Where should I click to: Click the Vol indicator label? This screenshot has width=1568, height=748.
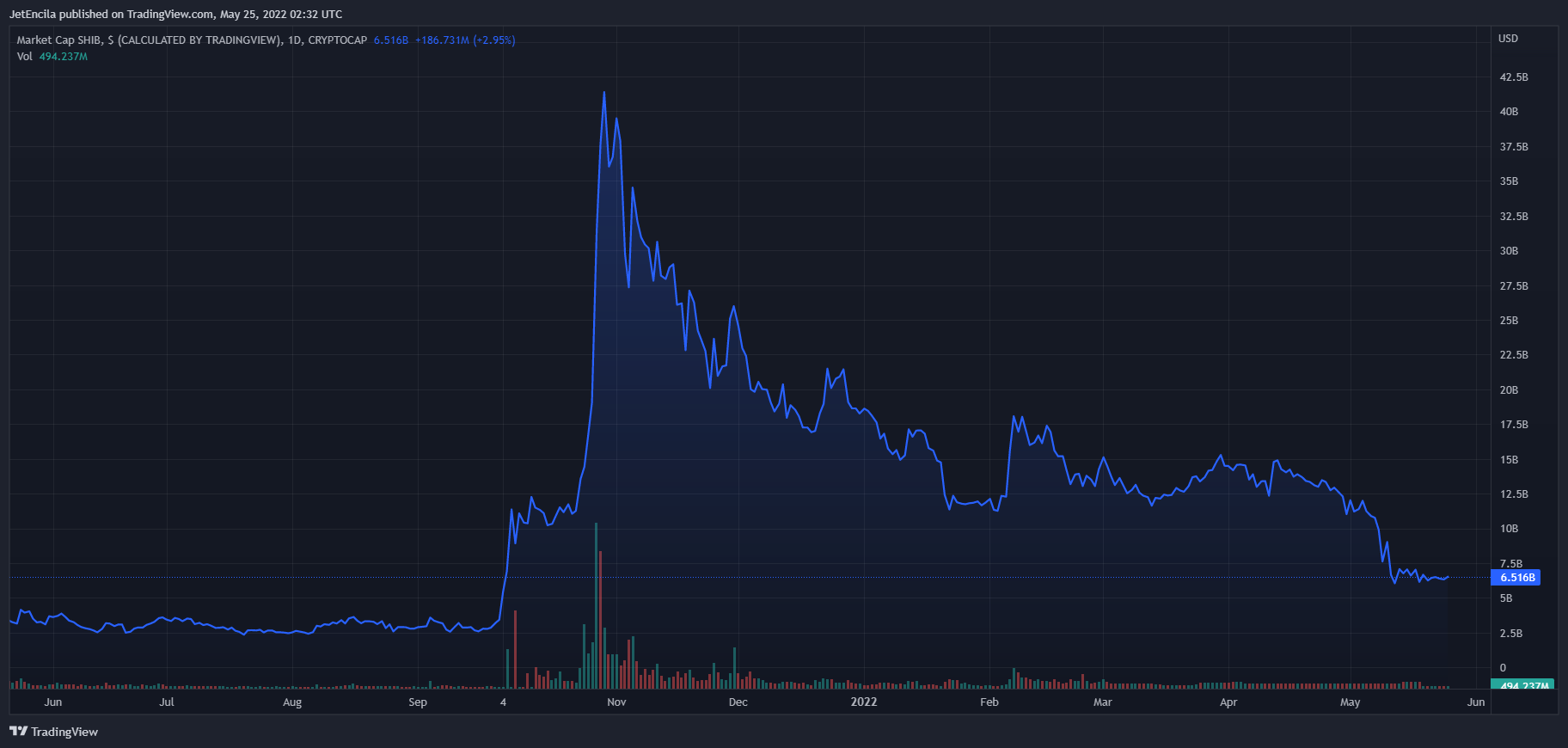(x=24, y=57)
